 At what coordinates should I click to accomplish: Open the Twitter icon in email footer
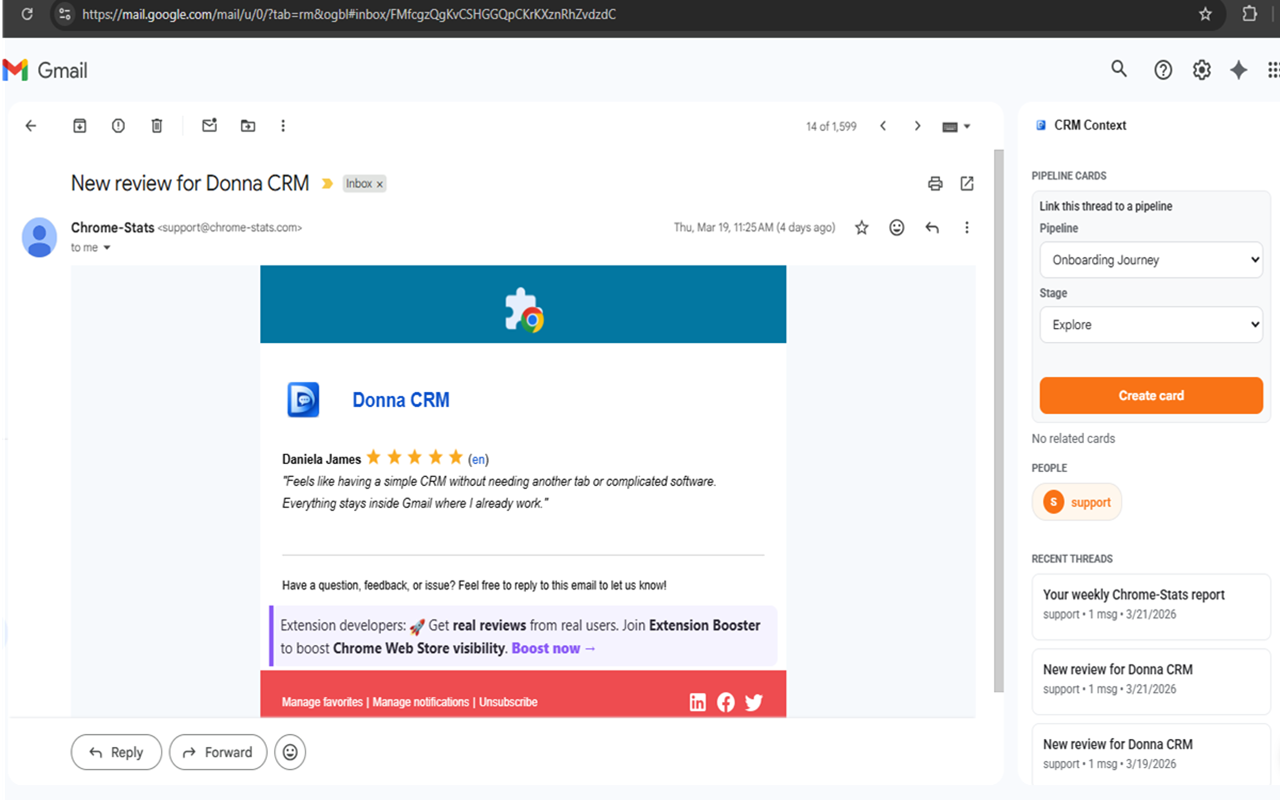coord(754,702)
